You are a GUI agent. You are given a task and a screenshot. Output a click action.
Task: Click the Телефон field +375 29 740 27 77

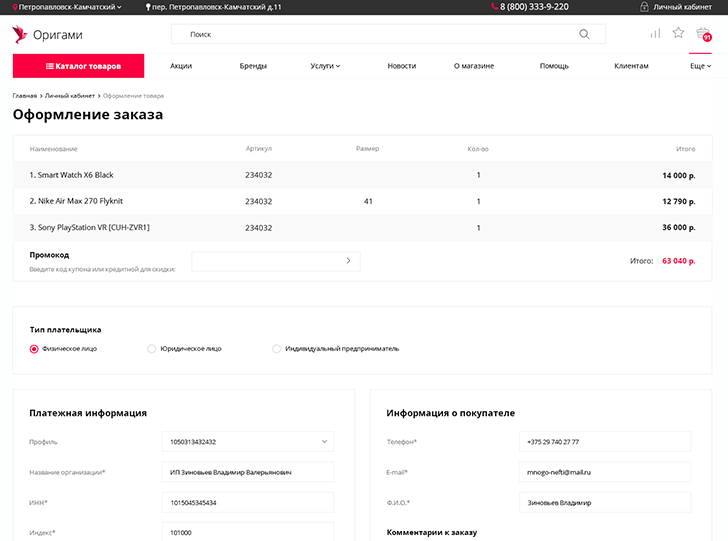tap(605, 442)
